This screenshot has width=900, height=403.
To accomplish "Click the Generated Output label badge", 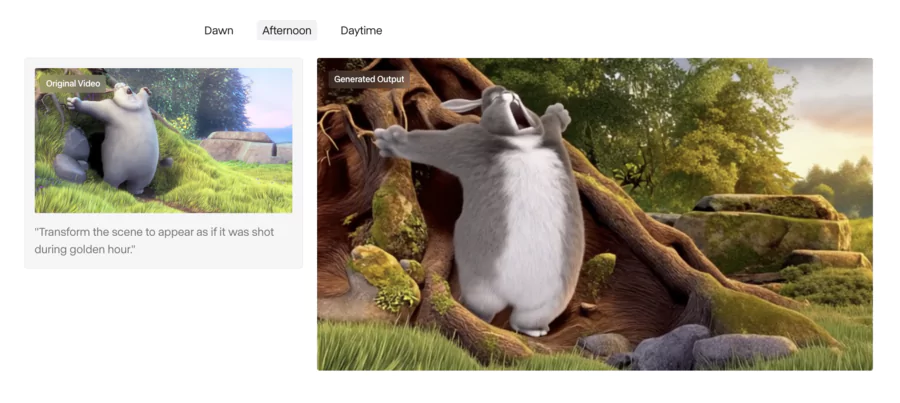I will click(369, 79).
